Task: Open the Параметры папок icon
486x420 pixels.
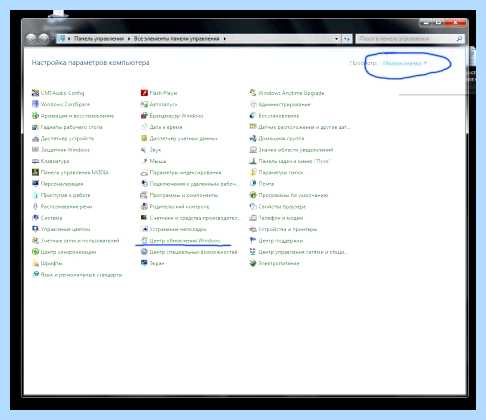Action: 253,172
